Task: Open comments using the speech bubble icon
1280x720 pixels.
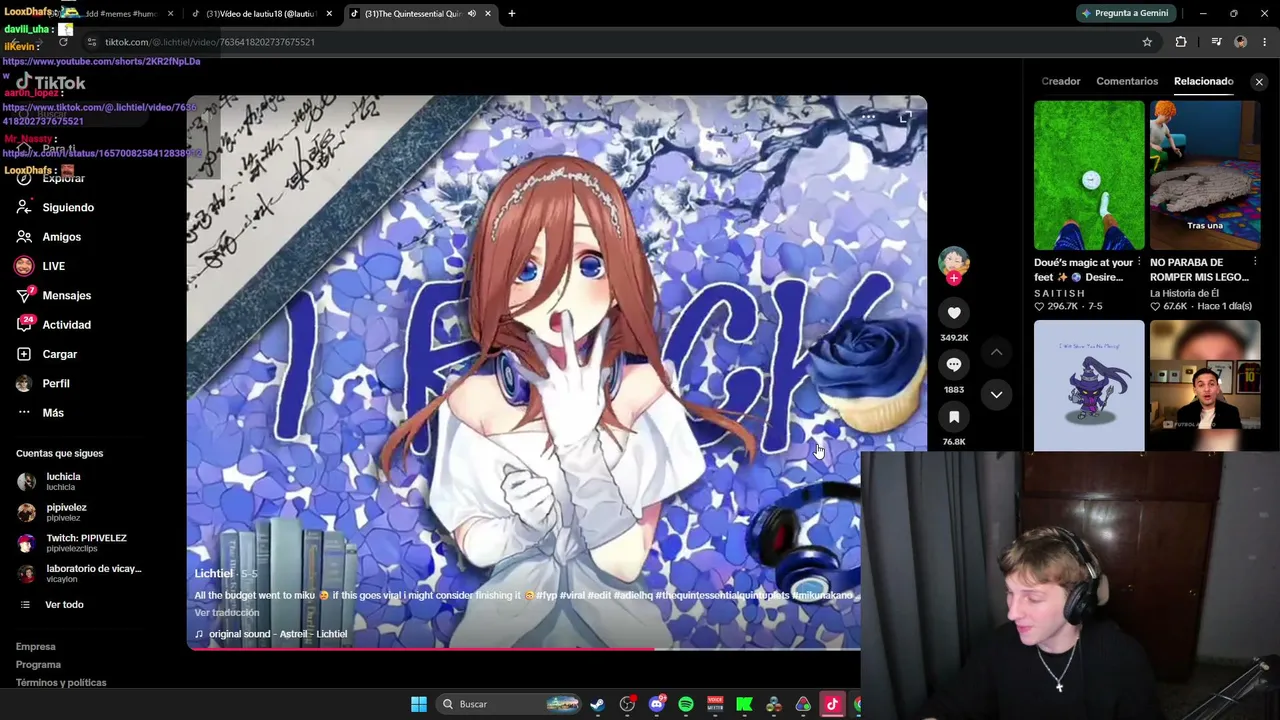Action: 954,365
